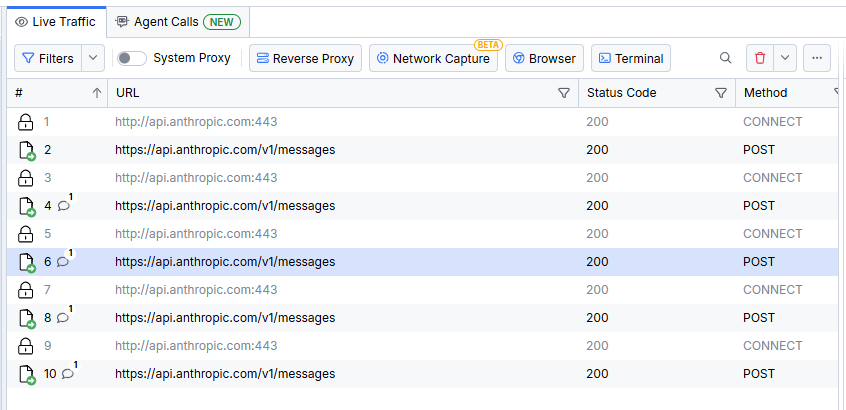The height and width of the screenshot is (410, 846).
Task: Click the CONNECT method in row 1
Action: (x=773, y=122)
